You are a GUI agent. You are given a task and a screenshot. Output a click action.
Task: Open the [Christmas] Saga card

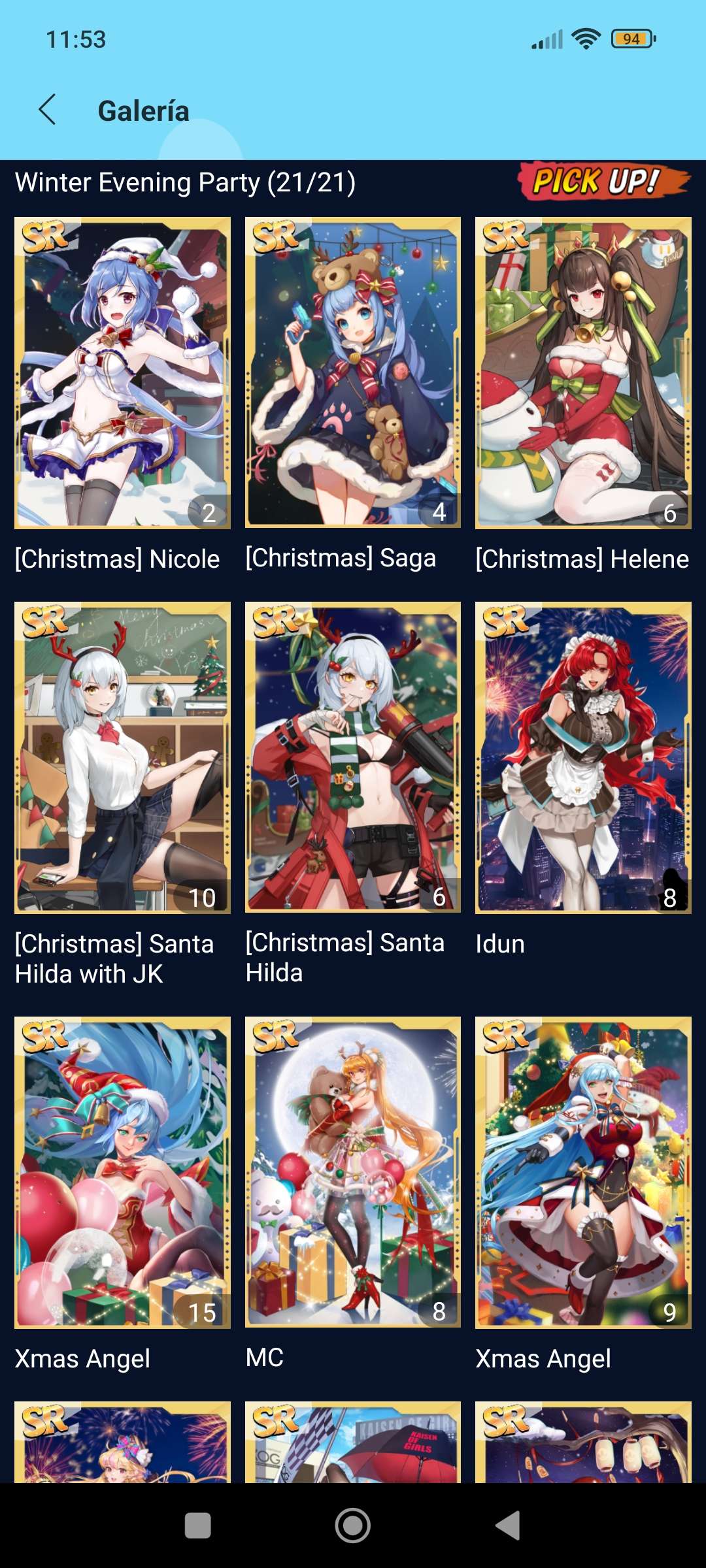[353, 372]
